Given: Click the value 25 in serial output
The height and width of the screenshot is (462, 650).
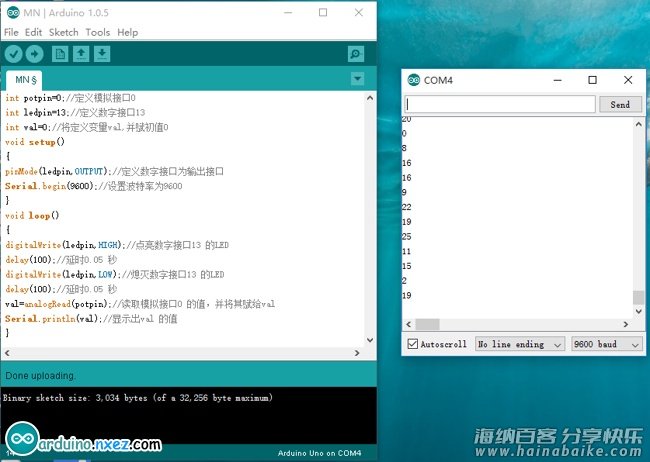Looking at the screenshot, I should pyautogui.click(x=407, y=236).
